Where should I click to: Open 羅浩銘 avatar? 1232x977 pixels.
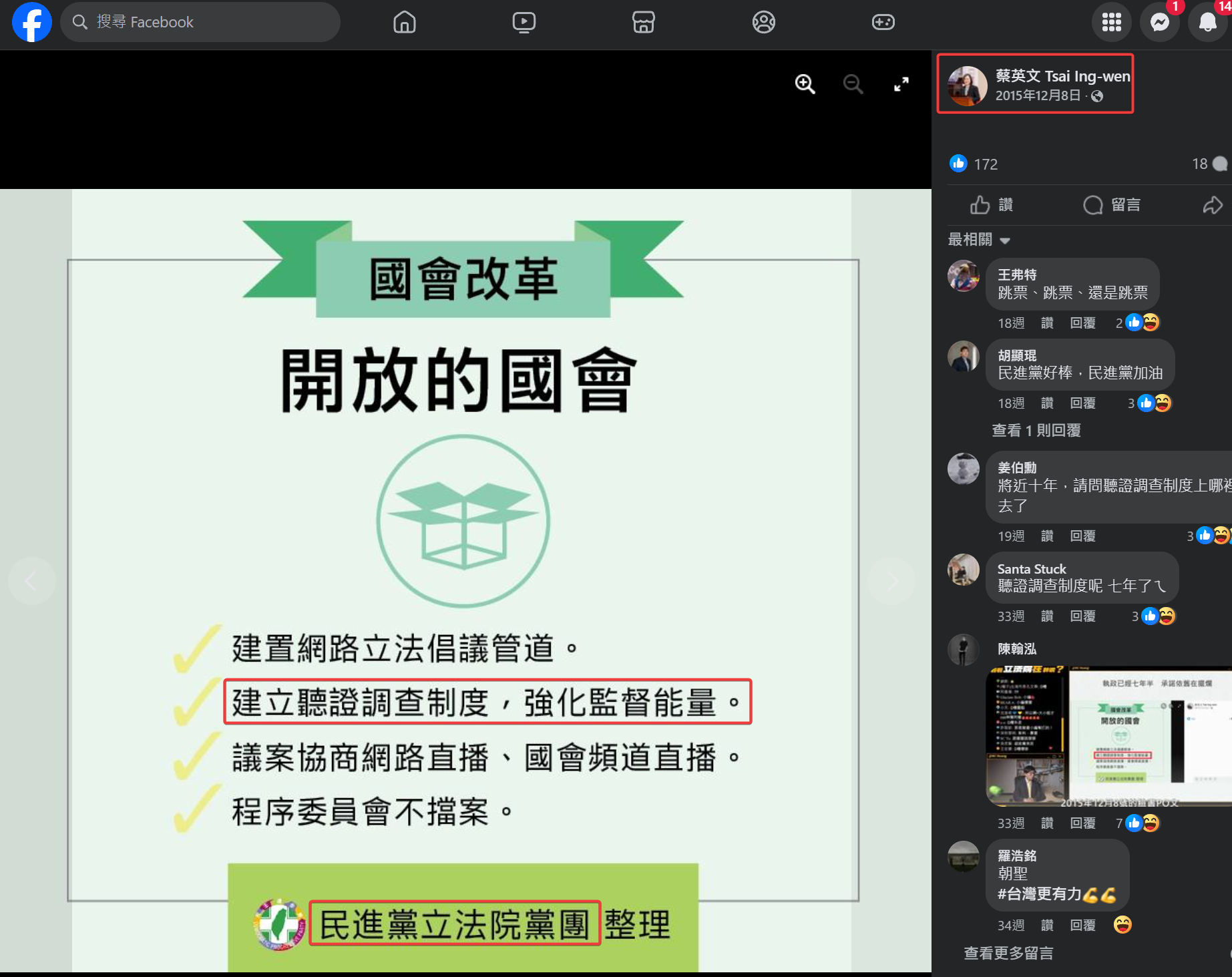click(964, 857)
